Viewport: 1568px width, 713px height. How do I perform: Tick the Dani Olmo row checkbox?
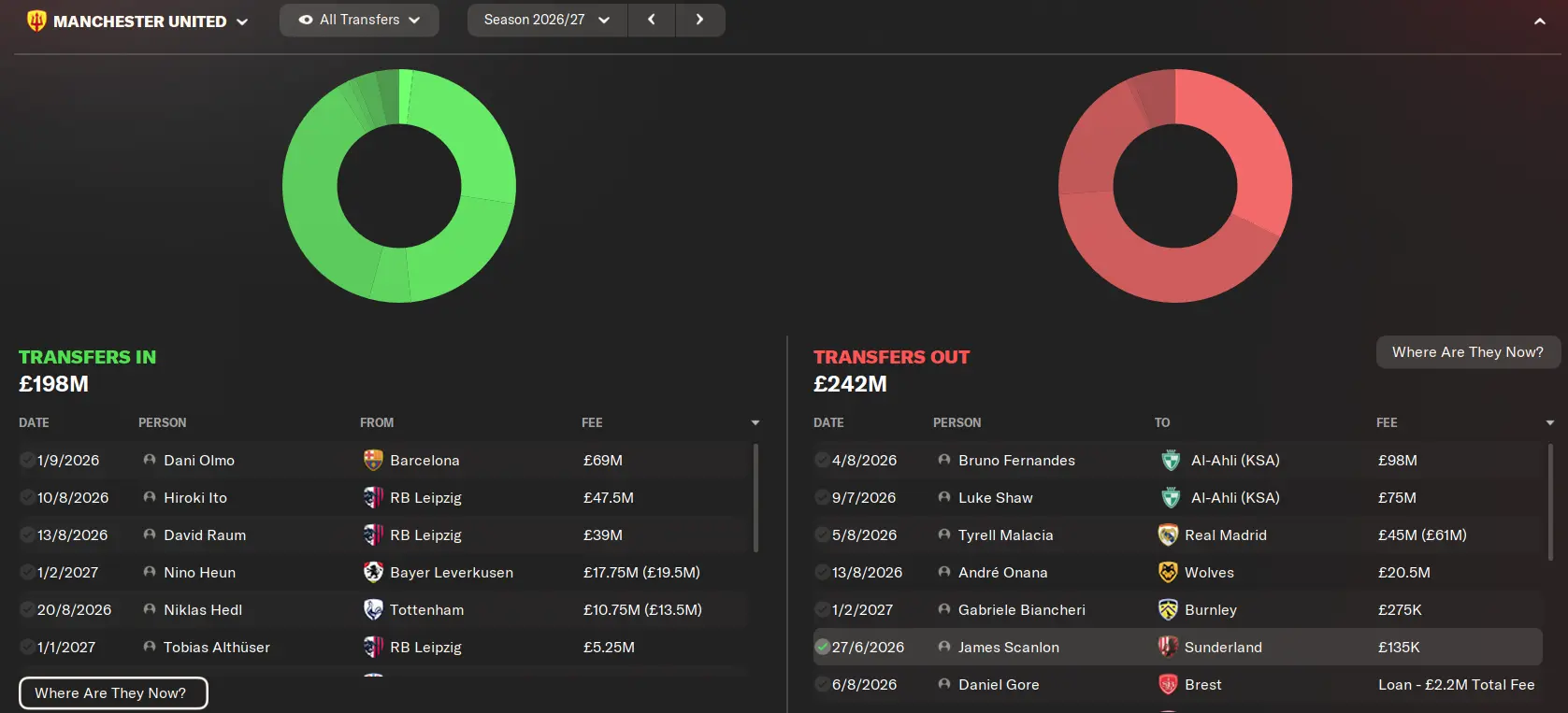click(27, 460)
